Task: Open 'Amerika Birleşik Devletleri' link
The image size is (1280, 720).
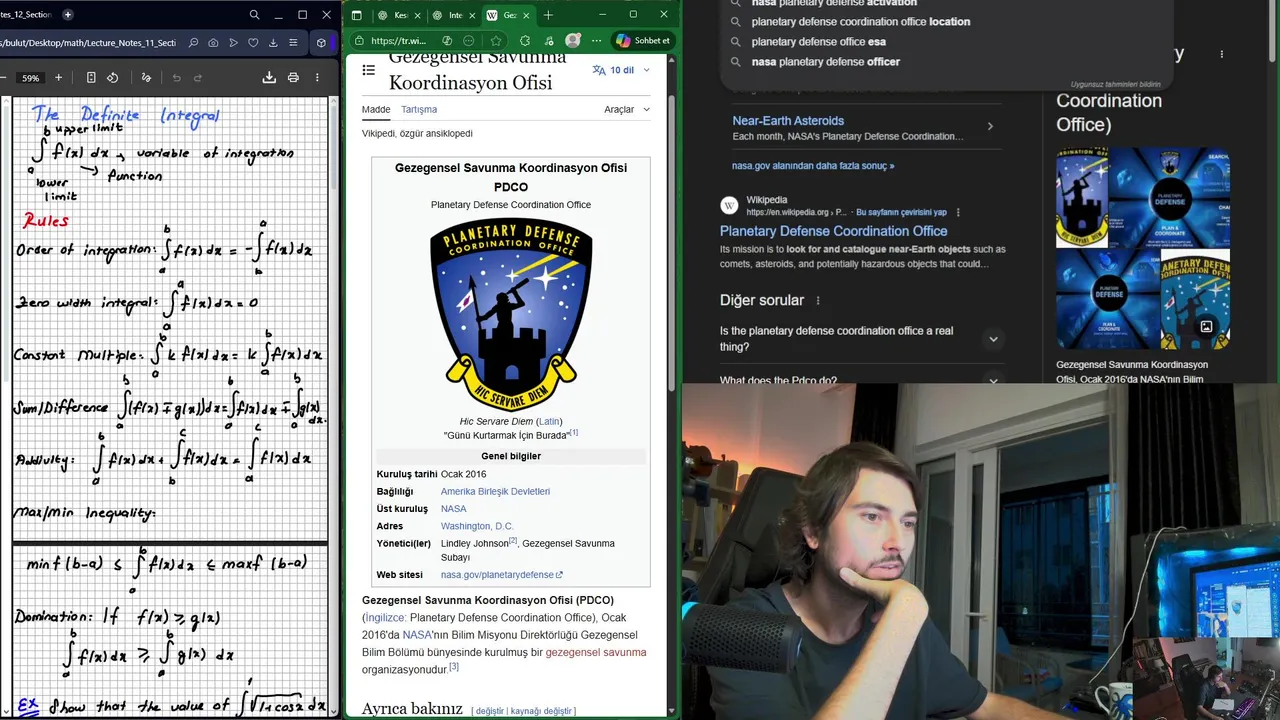Action: point(495,491)
